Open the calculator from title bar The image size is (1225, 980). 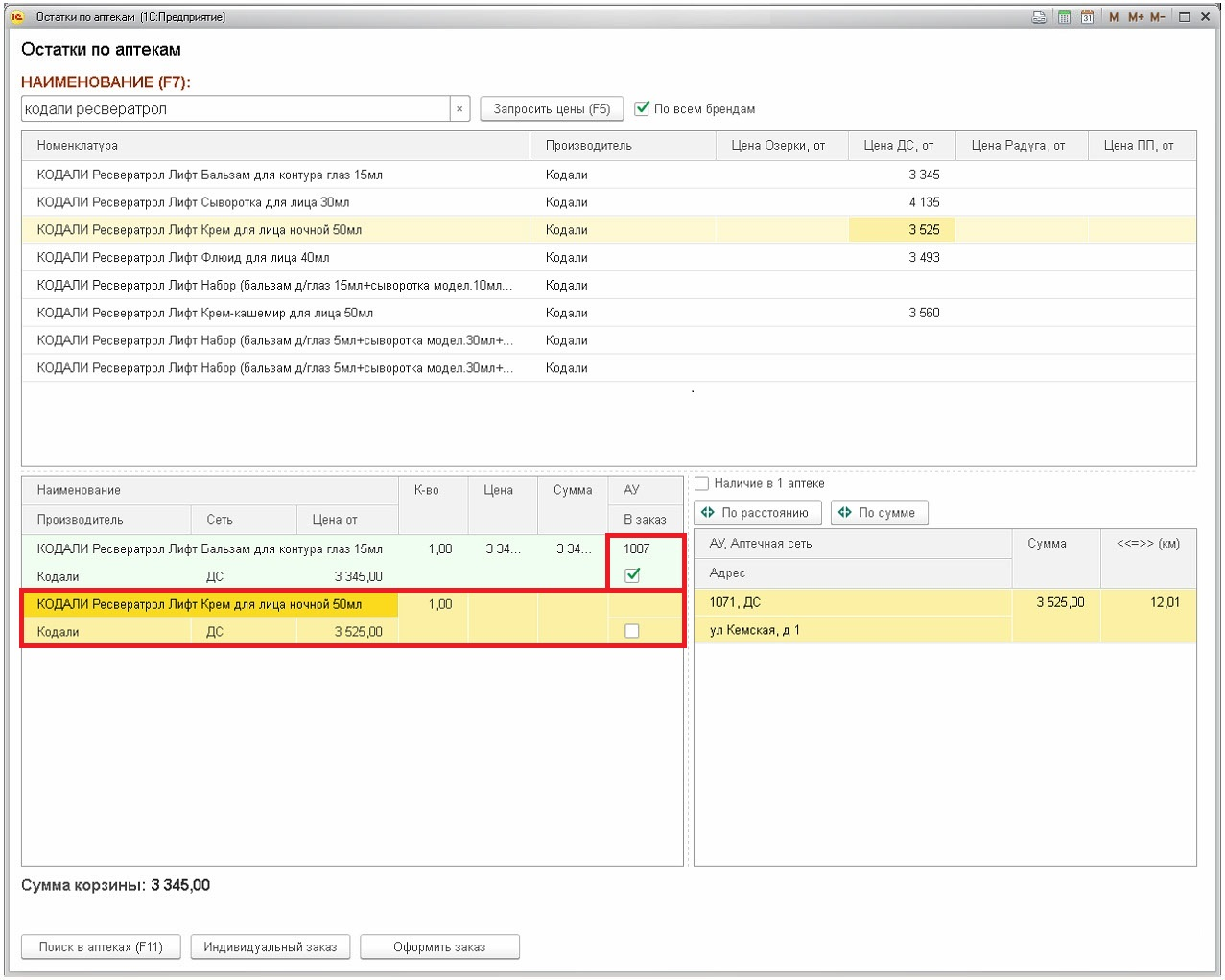pos(1064,17)
